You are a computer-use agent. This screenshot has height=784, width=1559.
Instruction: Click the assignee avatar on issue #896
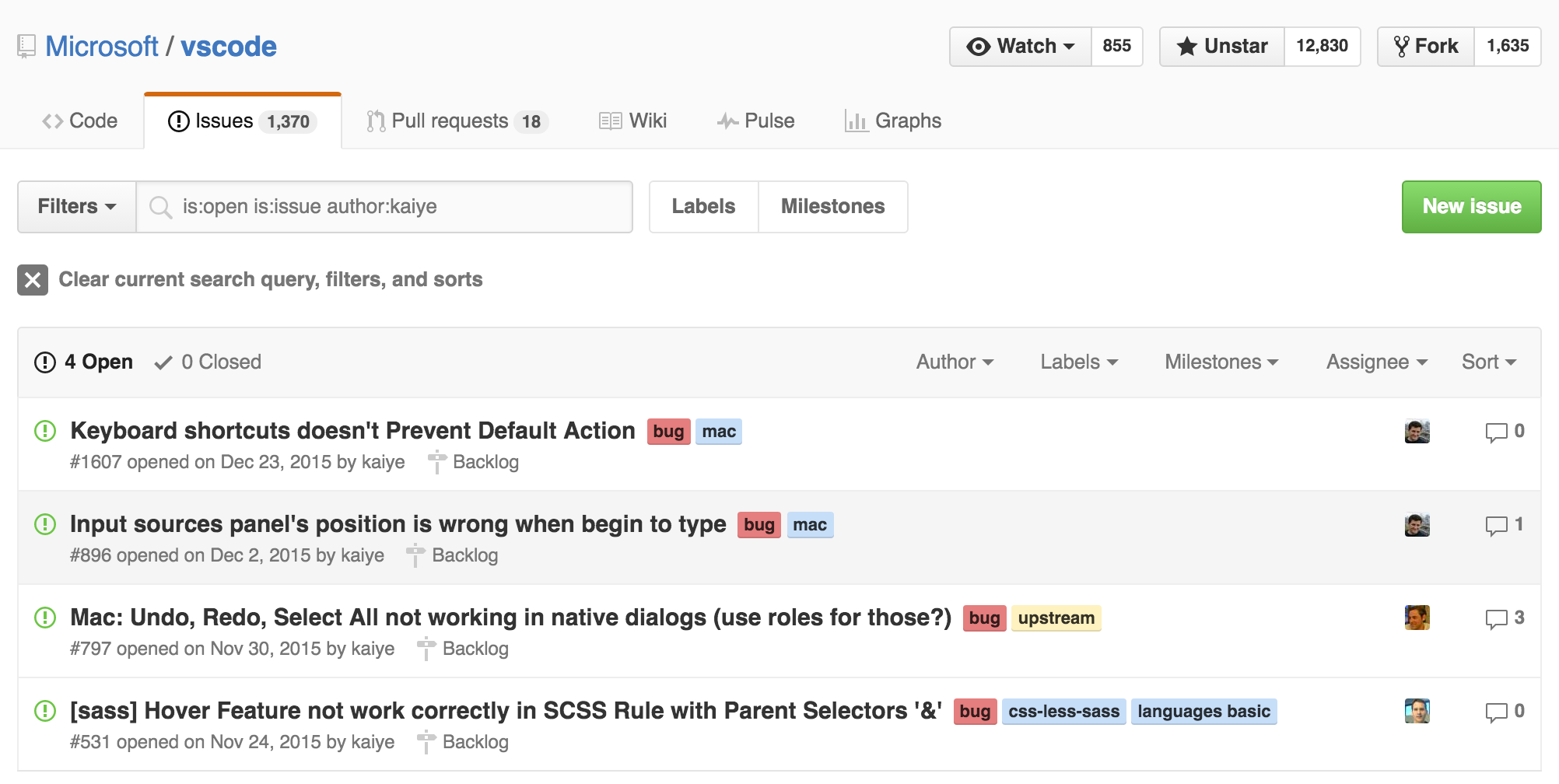click(x=1417, y=525)
